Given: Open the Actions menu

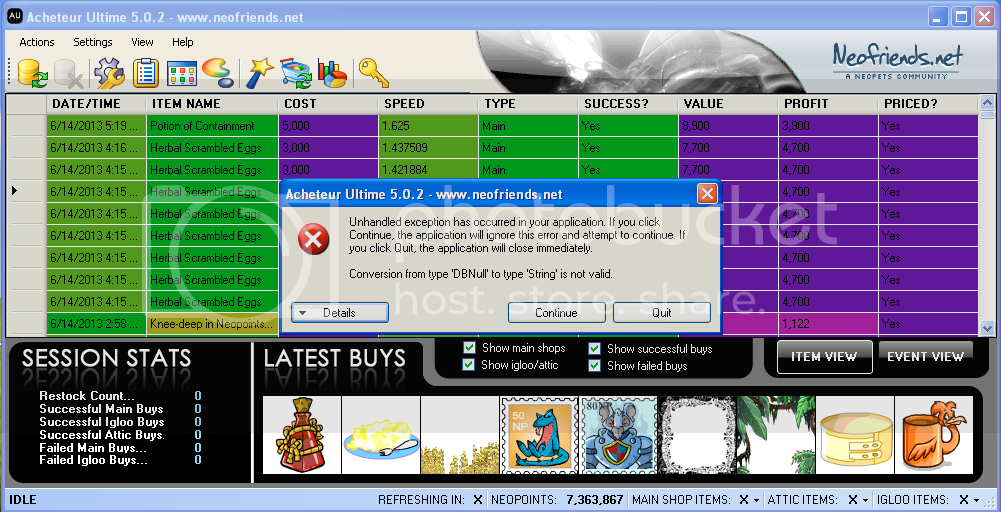Looking at the screenshot, I should coord(37,42).
